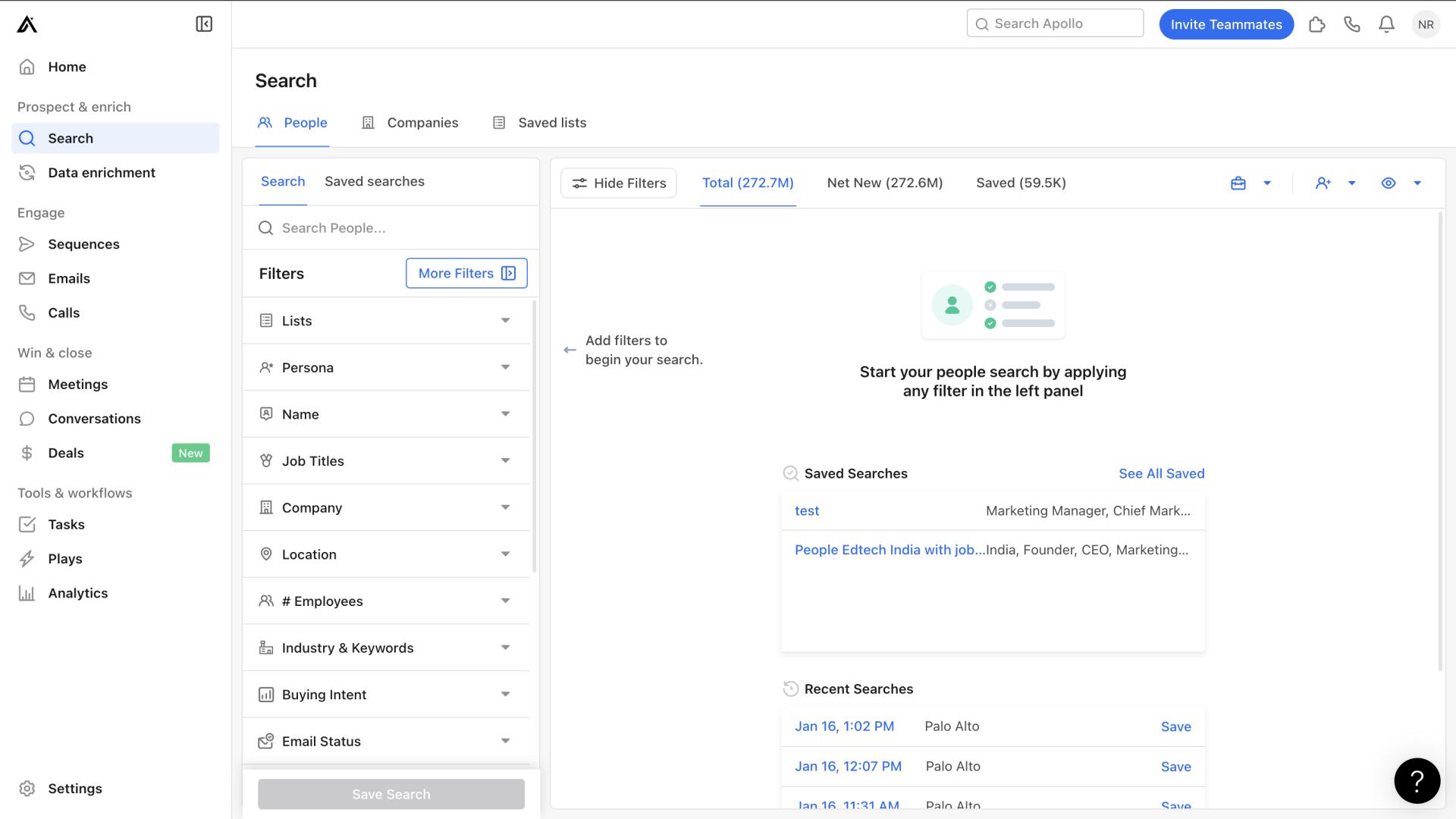This screenshot has height=819, width=1456.
Task: Toggle Hide Filters panel
Action: pos(618,182)
